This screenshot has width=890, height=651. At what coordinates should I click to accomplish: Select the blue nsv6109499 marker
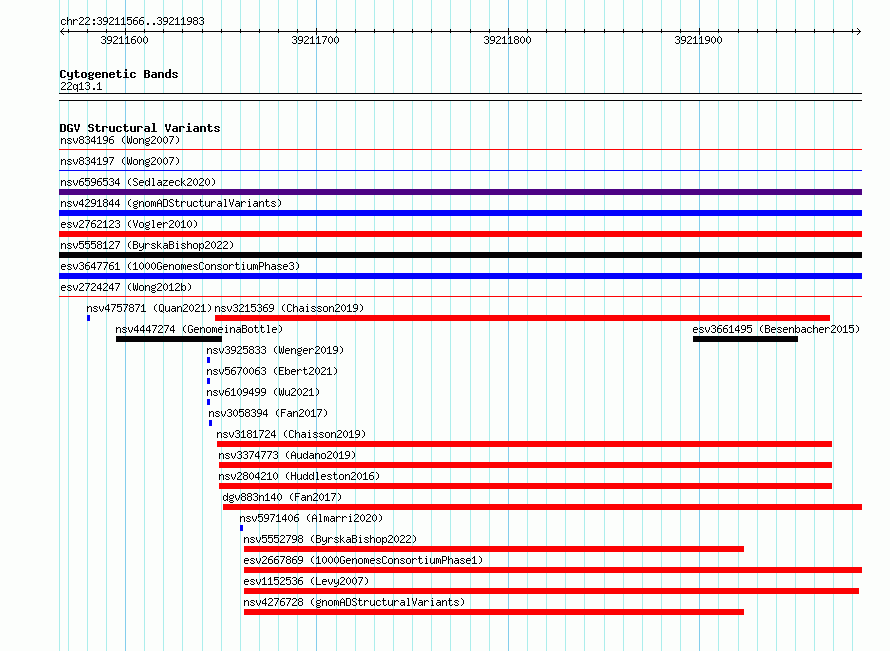[208, 402]
